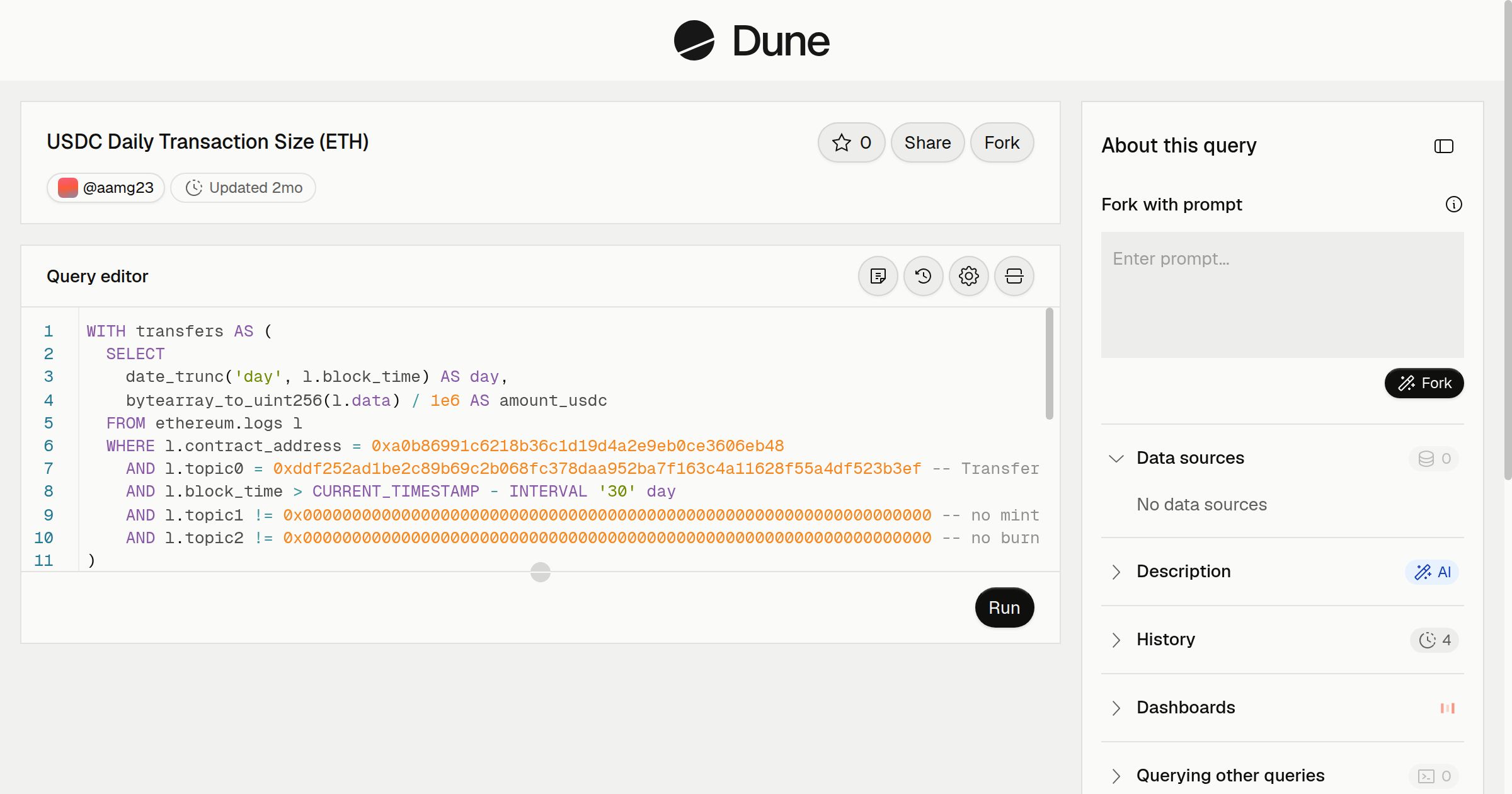Click the Share button
1512x794 pixels.
(927, 142)
